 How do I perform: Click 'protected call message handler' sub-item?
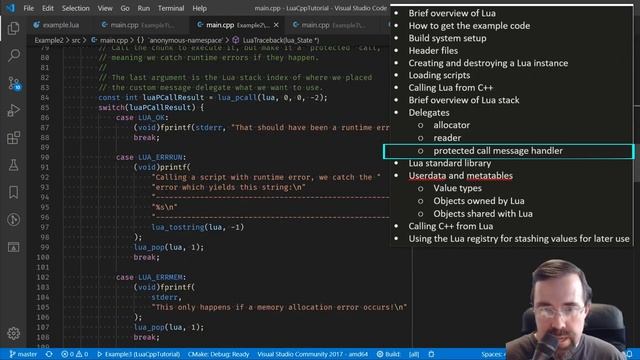click(498, 151)
